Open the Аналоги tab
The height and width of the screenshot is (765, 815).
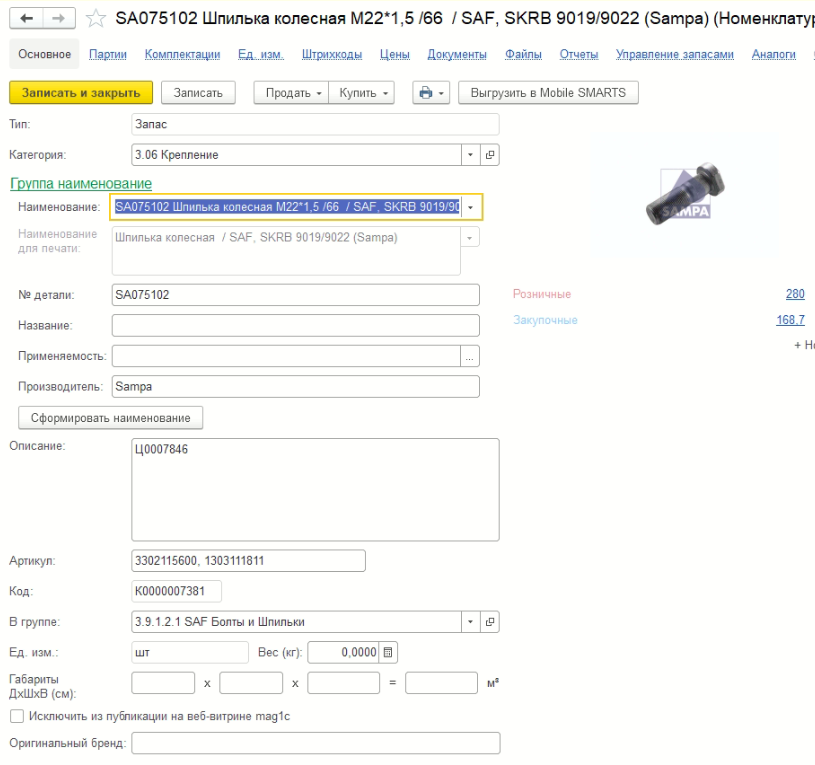[773, 55]
